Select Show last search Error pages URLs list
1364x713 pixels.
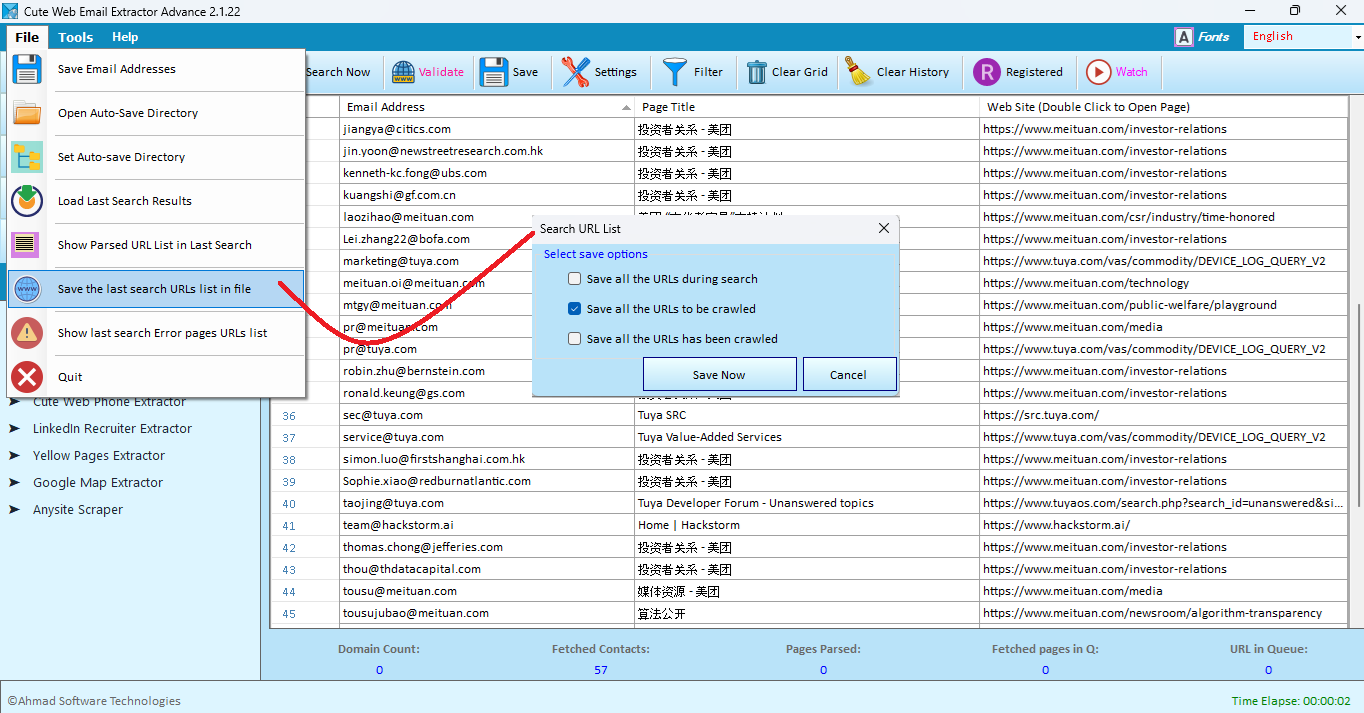tap(156, 333)
